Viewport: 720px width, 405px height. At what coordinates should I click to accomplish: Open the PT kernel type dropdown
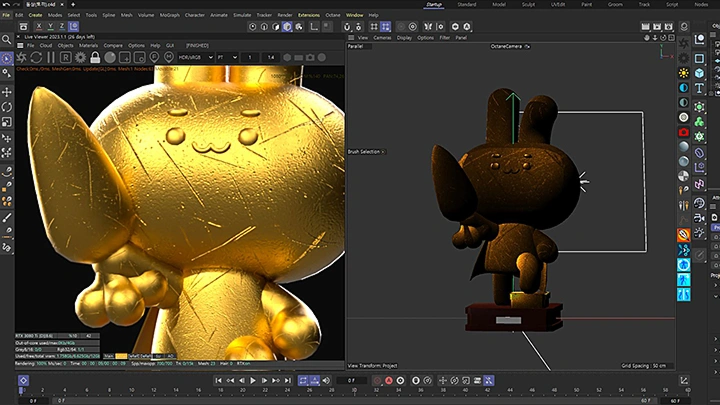227,57
